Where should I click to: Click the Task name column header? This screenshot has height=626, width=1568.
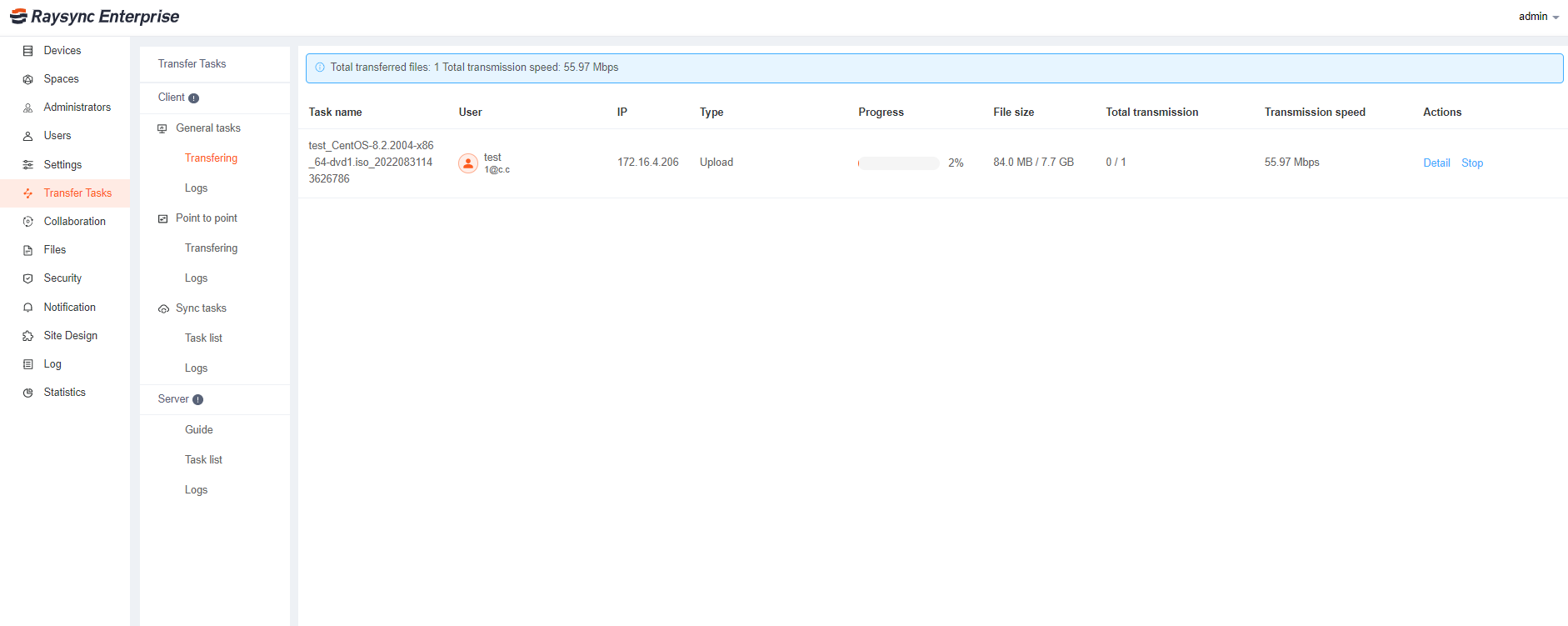coord(335,113)
